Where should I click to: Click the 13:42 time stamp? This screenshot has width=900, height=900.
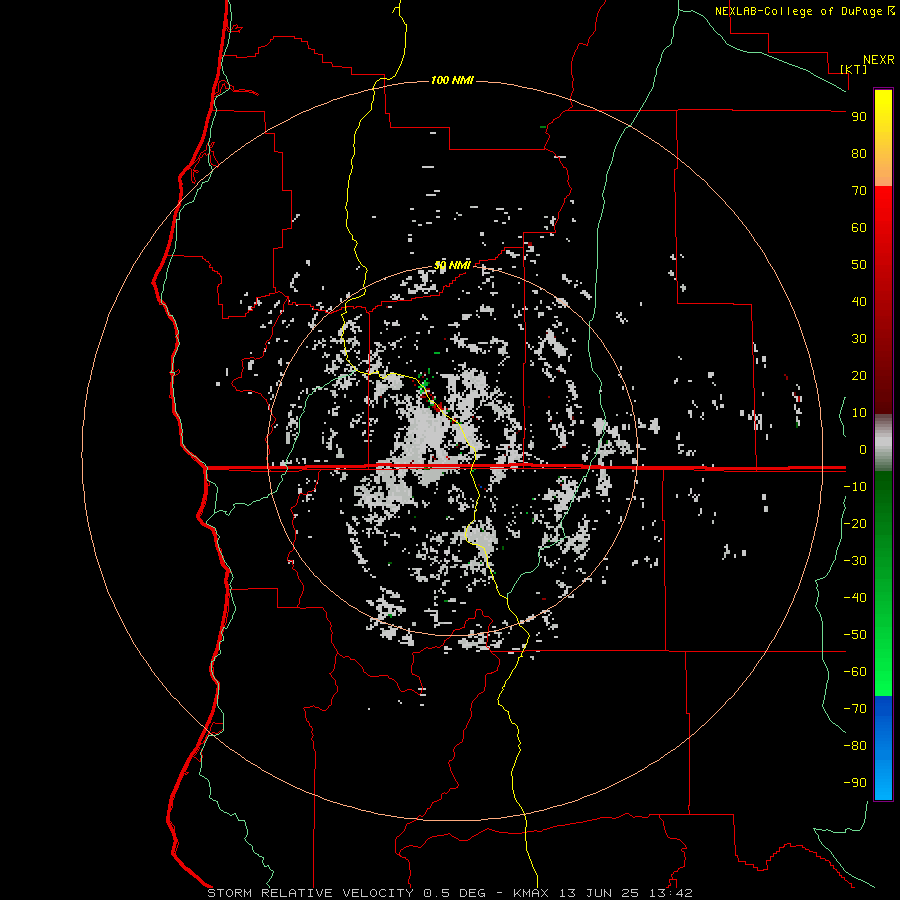coord(671,893)
